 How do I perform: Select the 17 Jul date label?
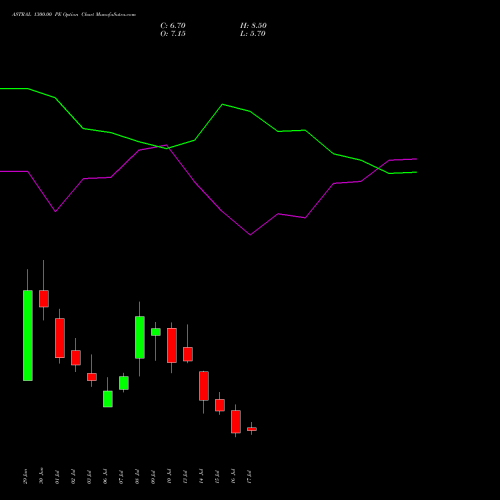point(250,477)
